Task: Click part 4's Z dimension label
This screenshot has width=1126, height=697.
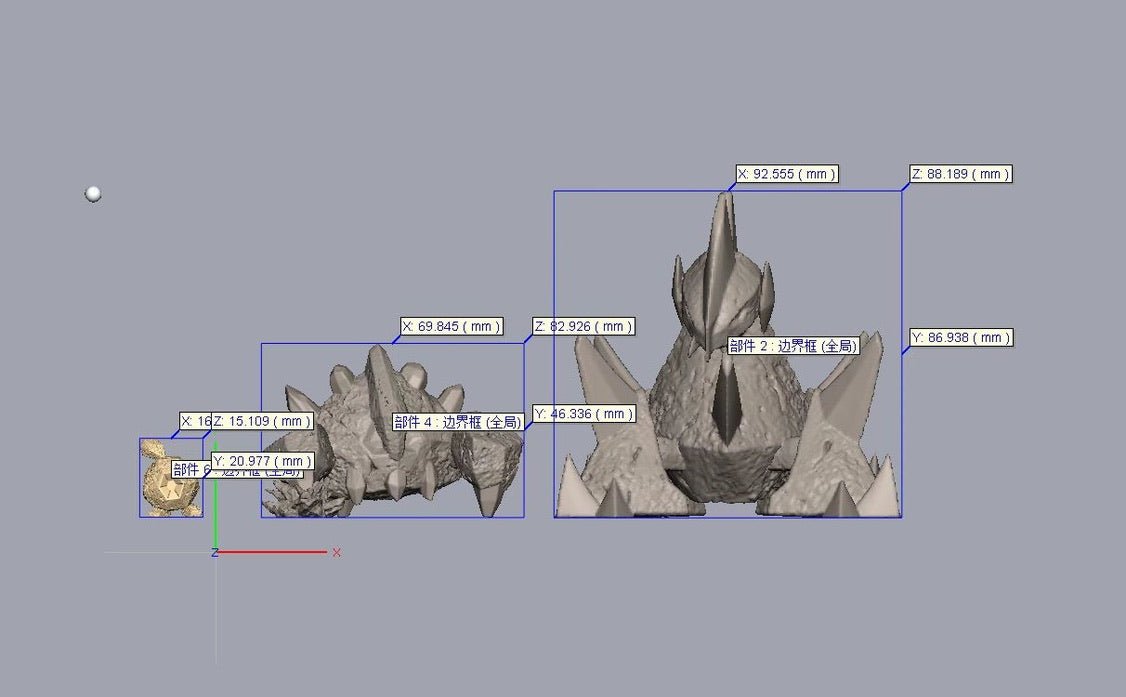Action: coord(583,326)
